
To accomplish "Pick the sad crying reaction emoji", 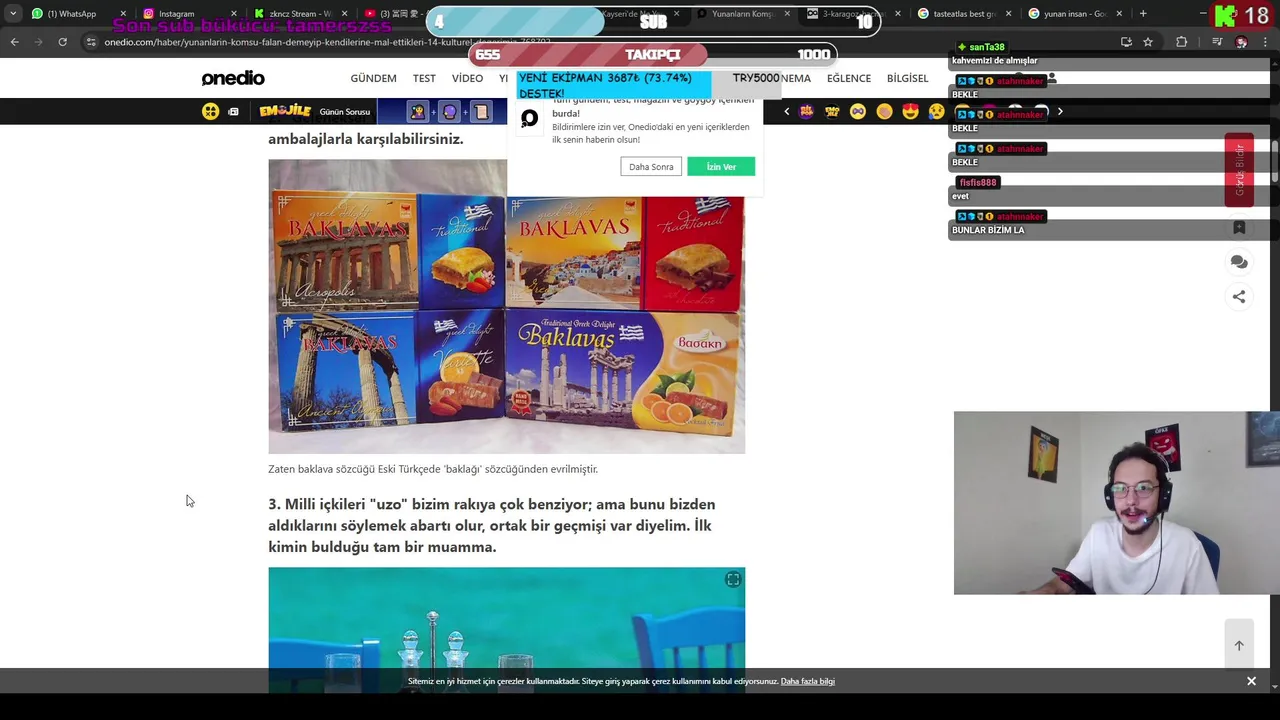I will point(936,112).
